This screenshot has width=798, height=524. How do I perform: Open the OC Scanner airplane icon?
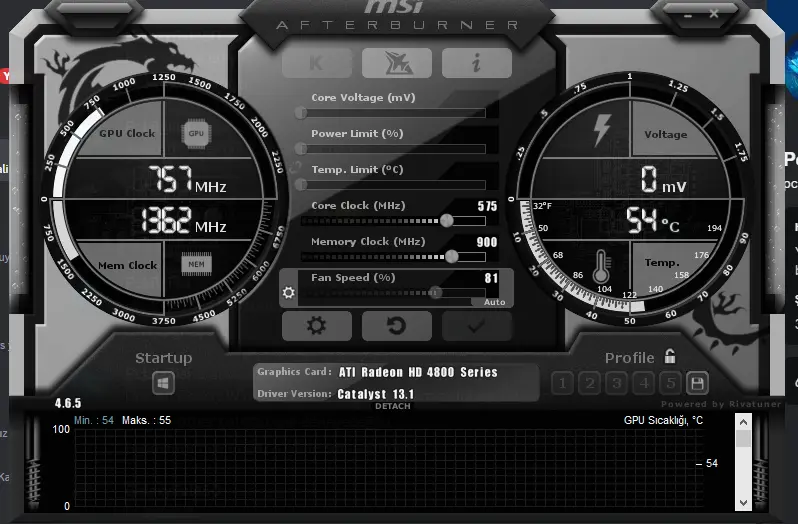(397, 63)
